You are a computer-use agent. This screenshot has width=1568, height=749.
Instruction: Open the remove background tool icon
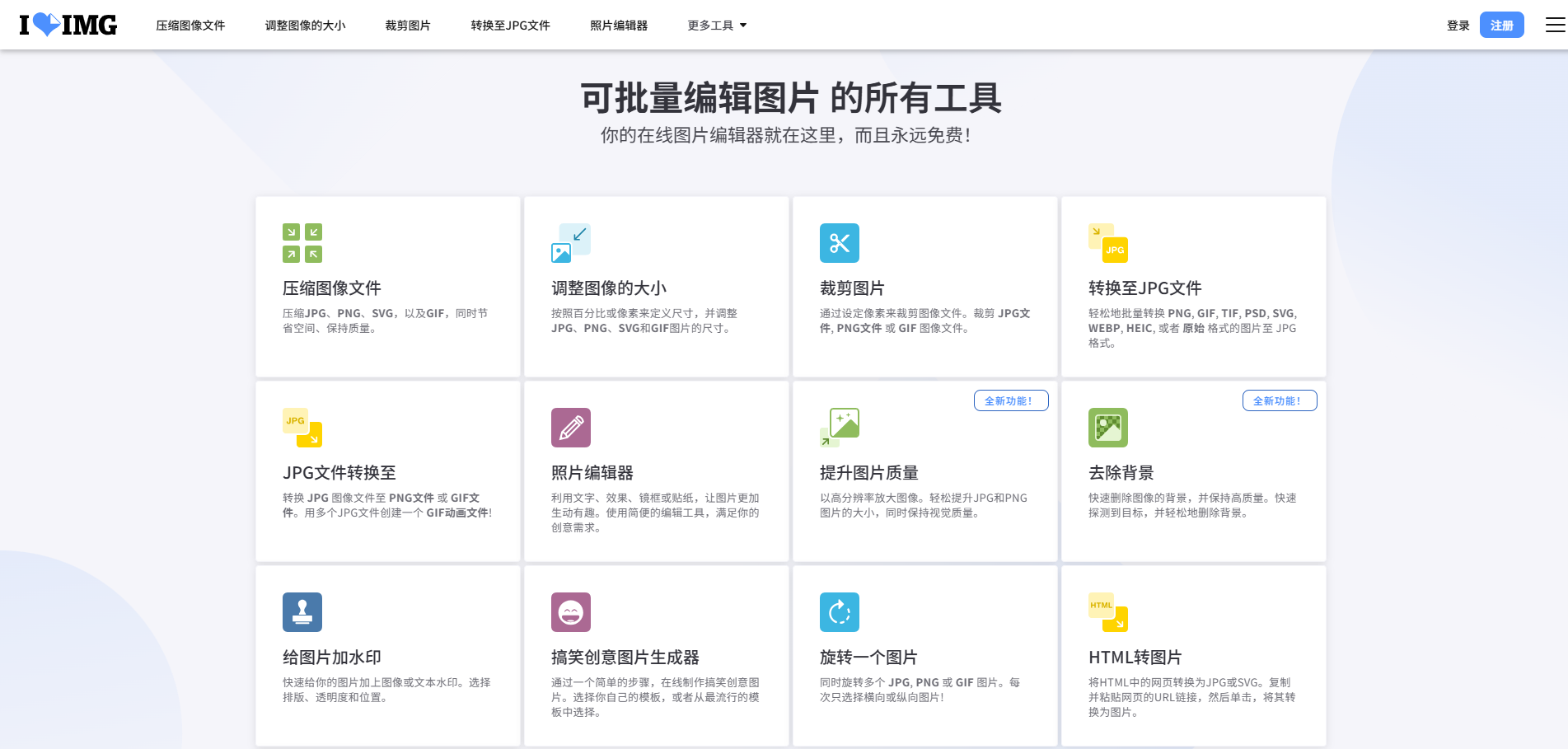click(1107, 428)
